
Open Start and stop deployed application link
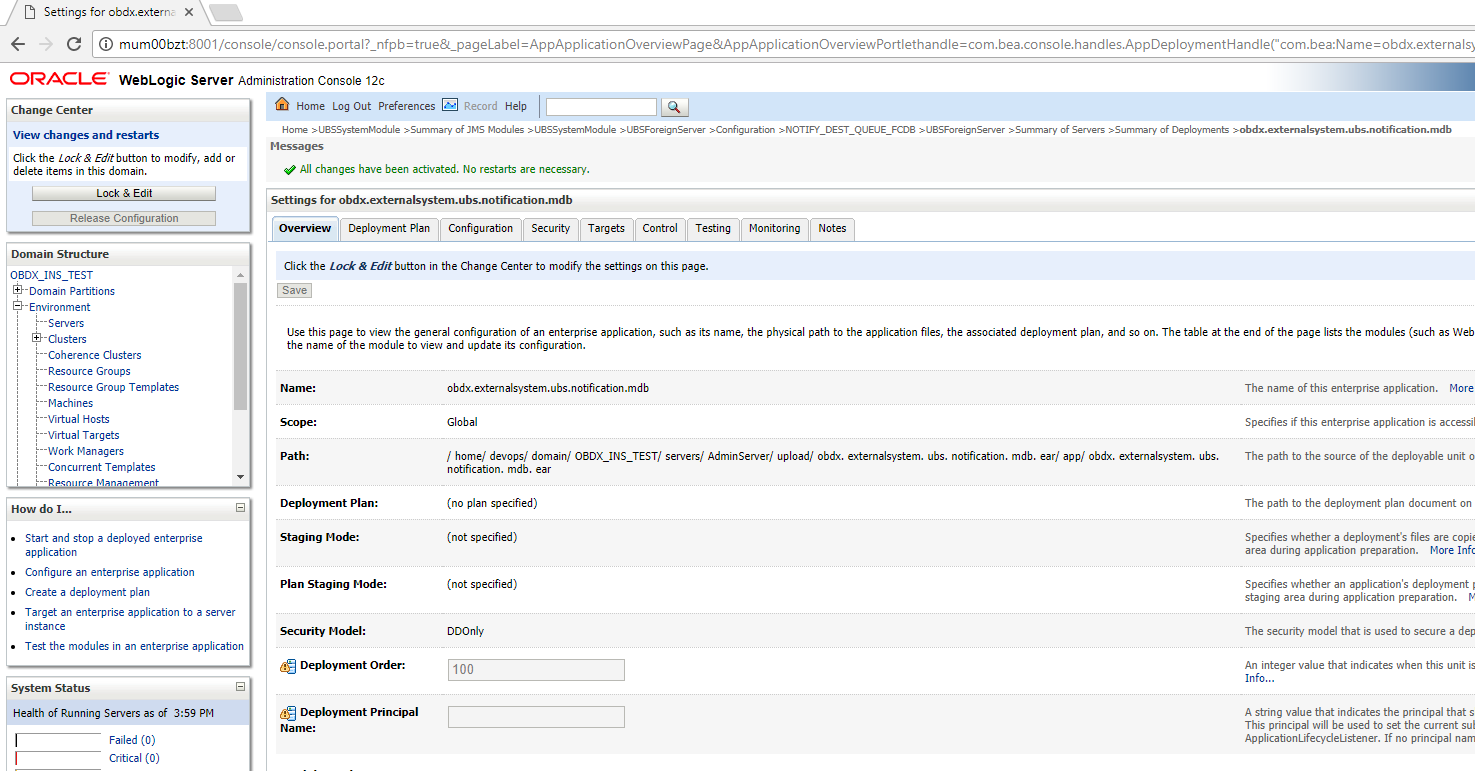pyautogui.click(x=113, y=545)
